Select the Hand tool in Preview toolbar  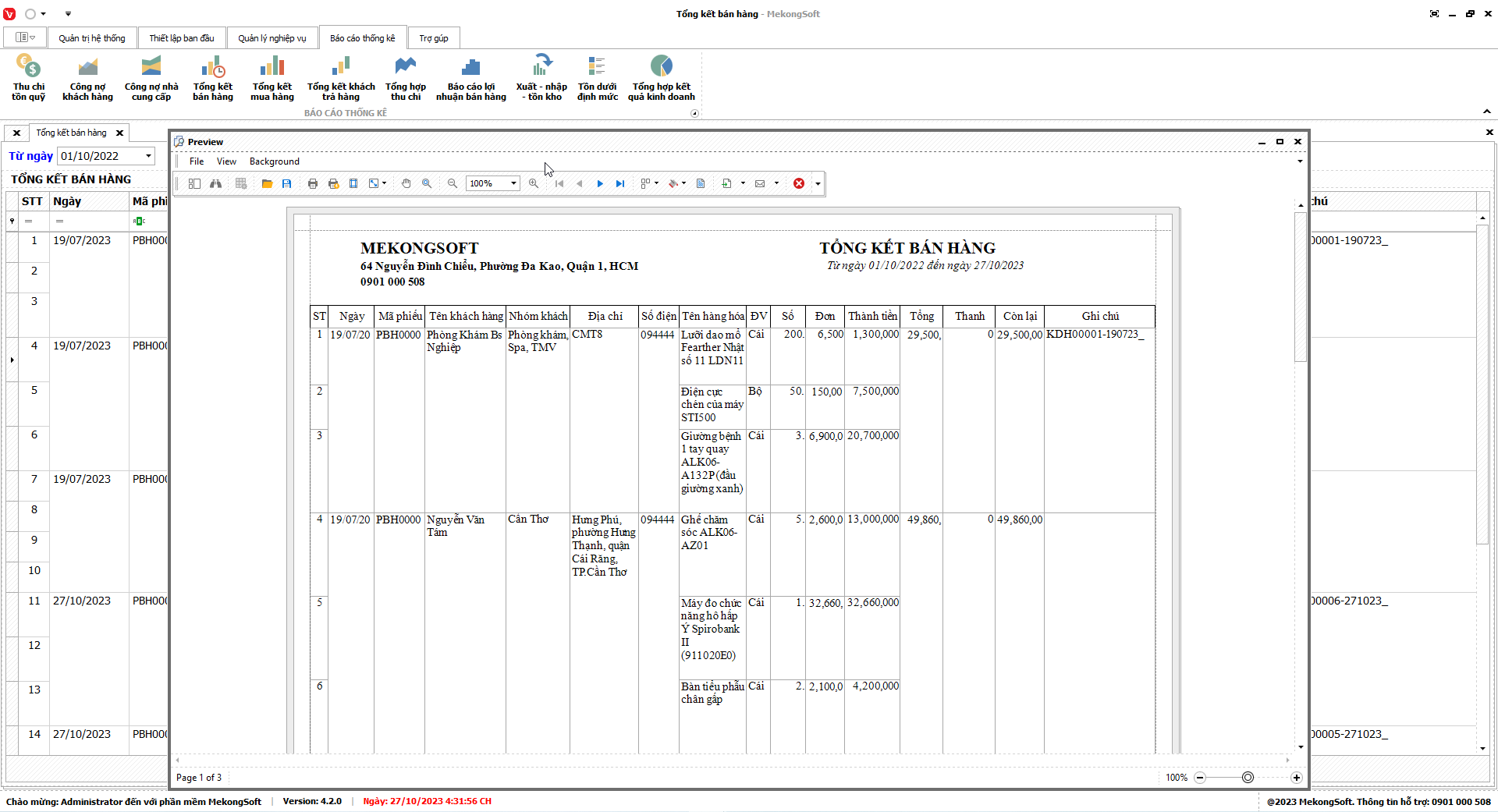click(x=406, y=183)
